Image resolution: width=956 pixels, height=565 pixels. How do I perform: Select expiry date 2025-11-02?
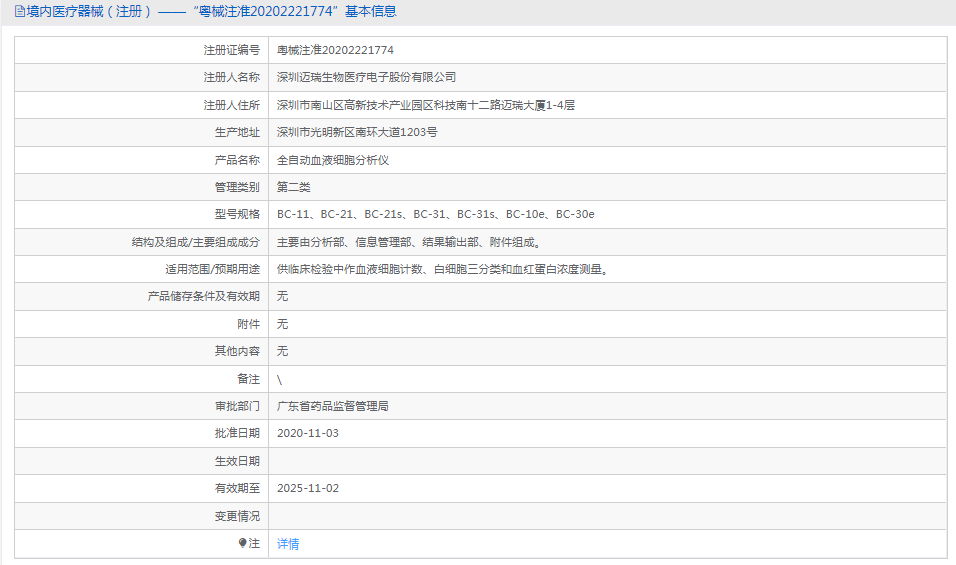tap(308, 488)
